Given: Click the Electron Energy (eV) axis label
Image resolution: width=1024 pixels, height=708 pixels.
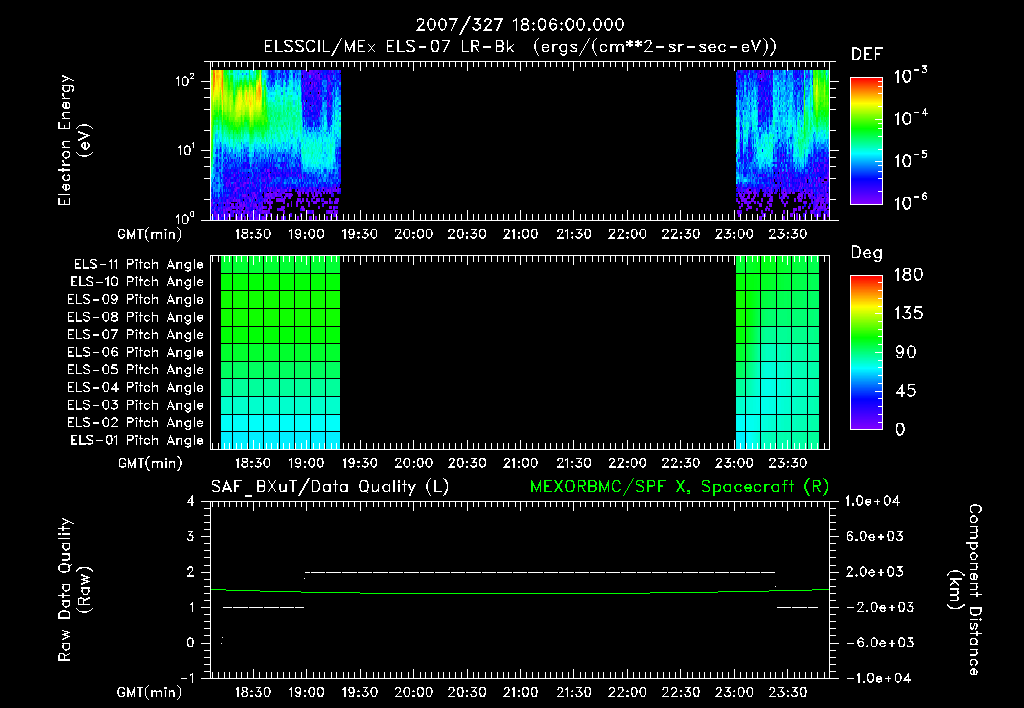Looking at the screenshot, I should [x=74, y=140].
